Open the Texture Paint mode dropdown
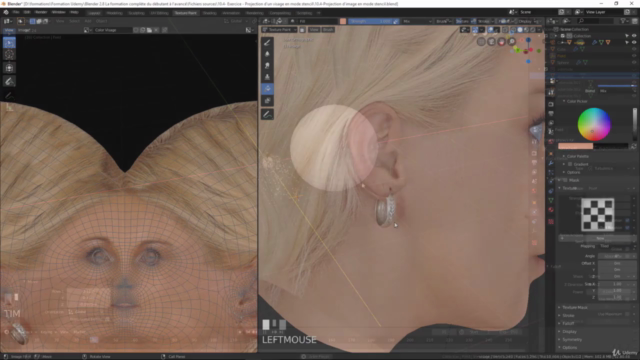The height and width of the screenshot is (360, 640). (279, 30)
